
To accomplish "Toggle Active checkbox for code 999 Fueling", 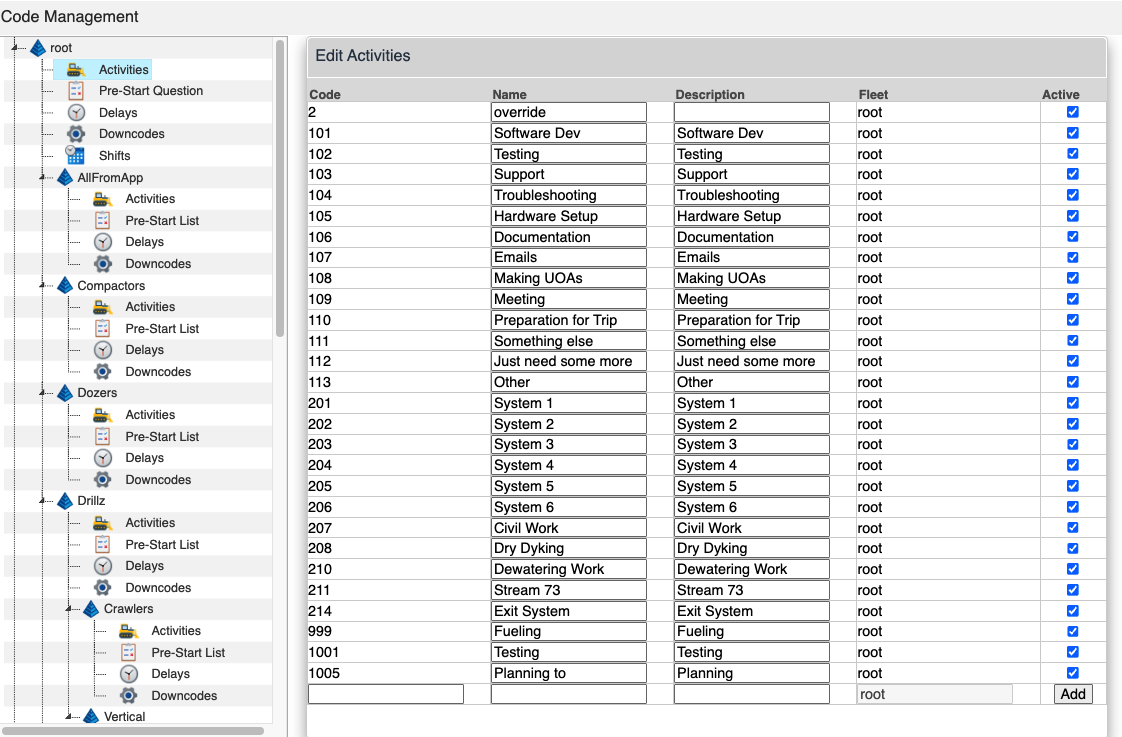I will pos(1073,631).
